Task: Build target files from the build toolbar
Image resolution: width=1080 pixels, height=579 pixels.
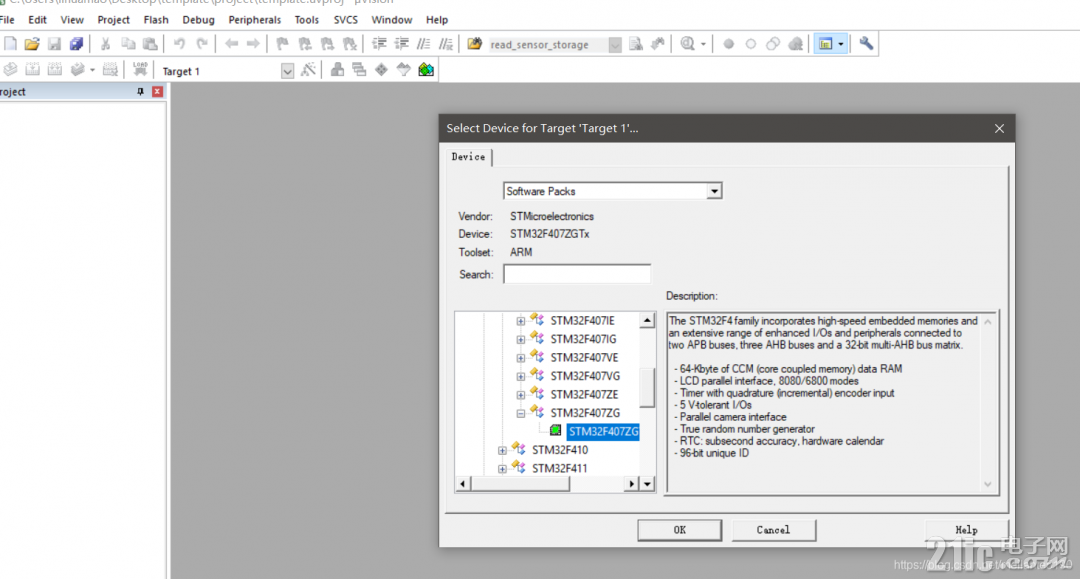Action: tap(32, 70)
